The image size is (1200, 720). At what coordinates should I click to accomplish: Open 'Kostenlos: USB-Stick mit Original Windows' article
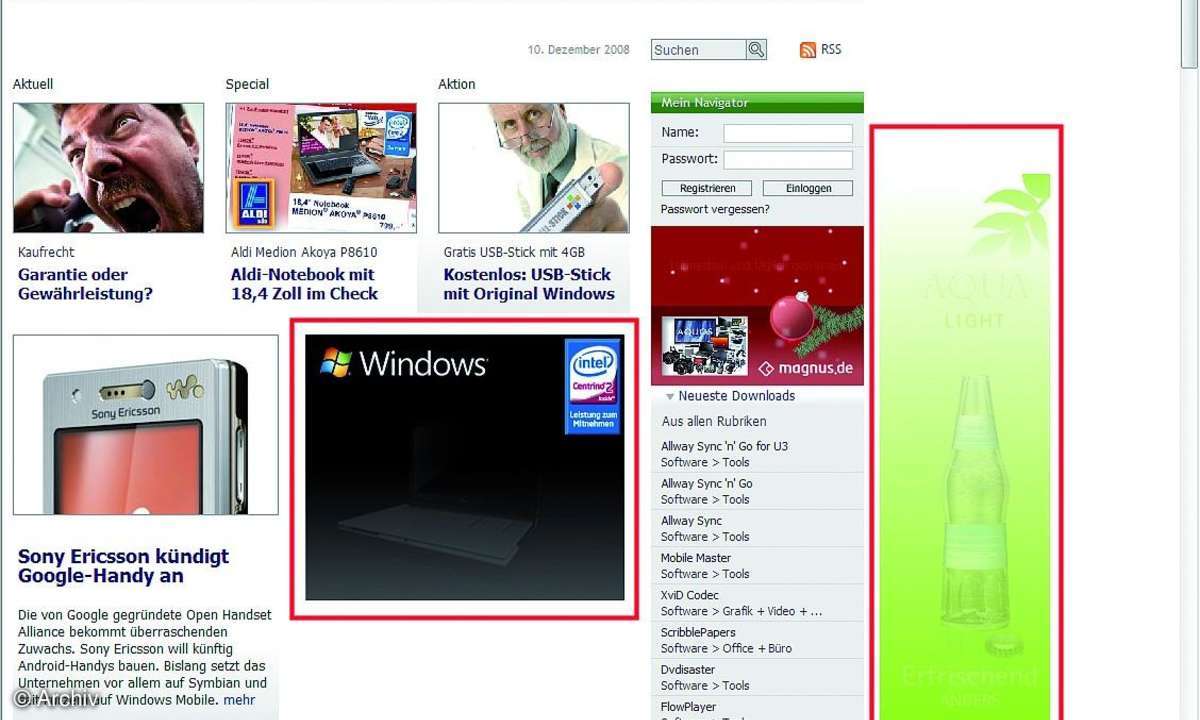(x=529, y=284)
